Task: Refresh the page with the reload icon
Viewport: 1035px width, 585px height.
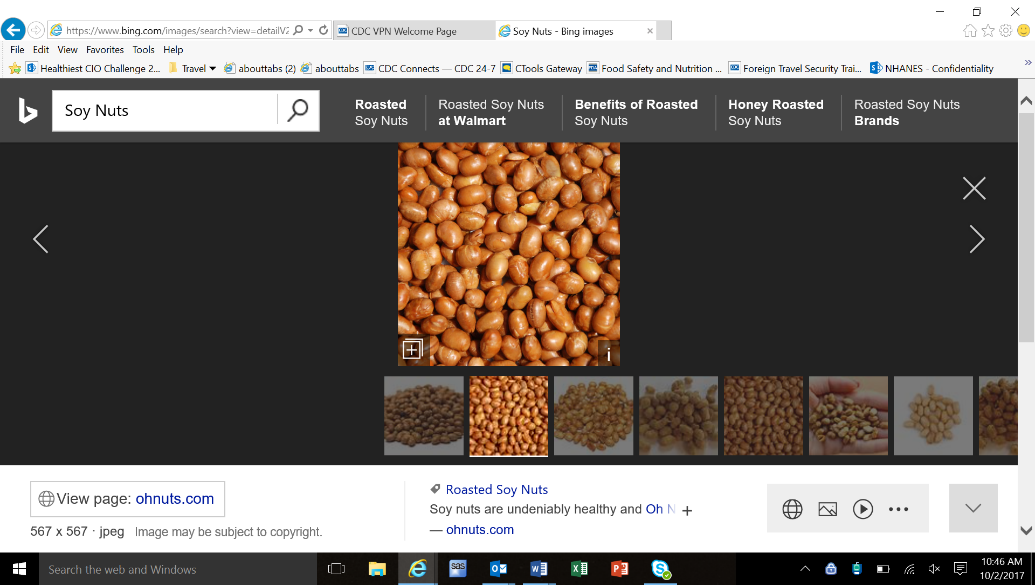Action: click(x=323, y=30)
